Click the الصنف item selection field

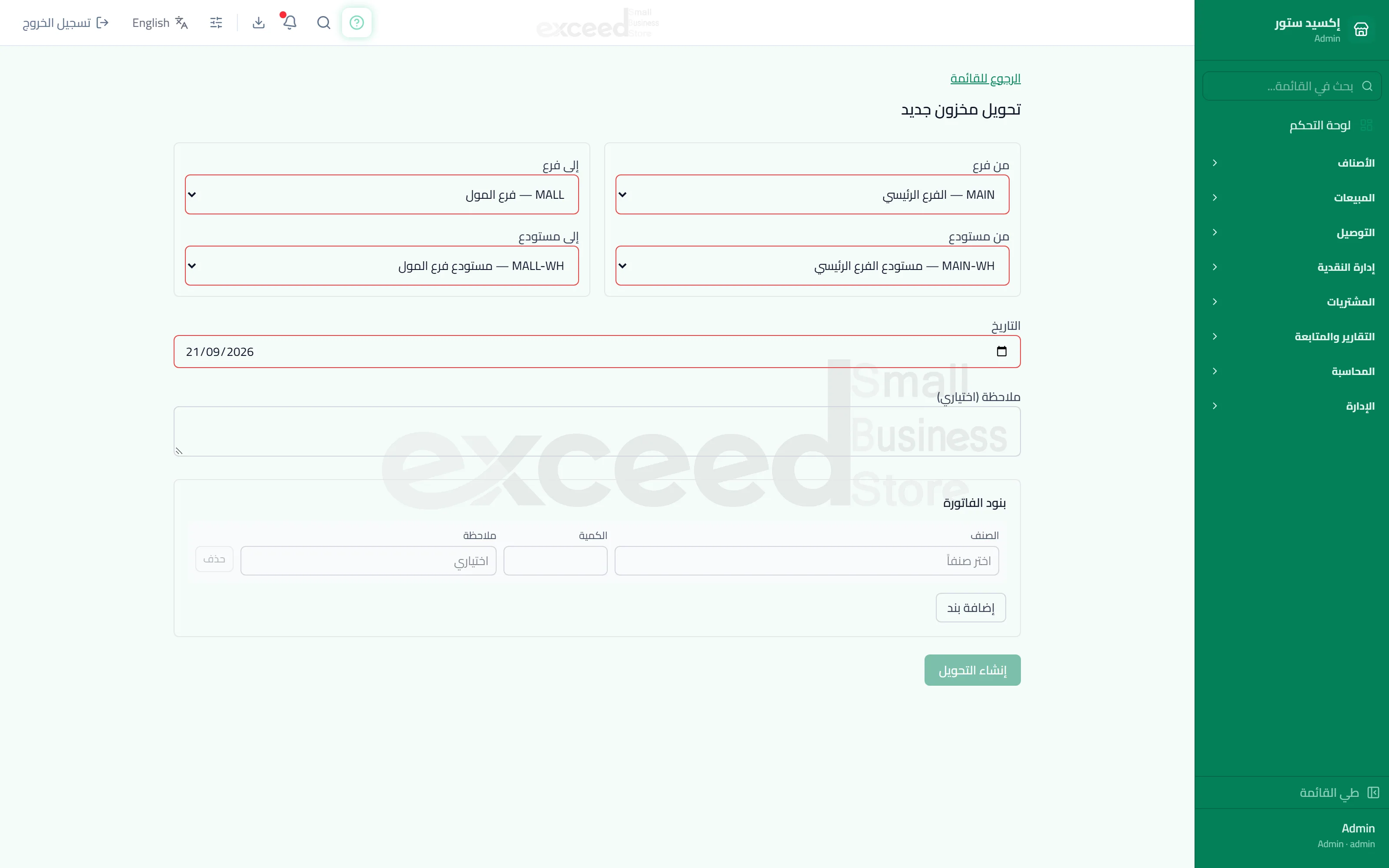(806, 560)
